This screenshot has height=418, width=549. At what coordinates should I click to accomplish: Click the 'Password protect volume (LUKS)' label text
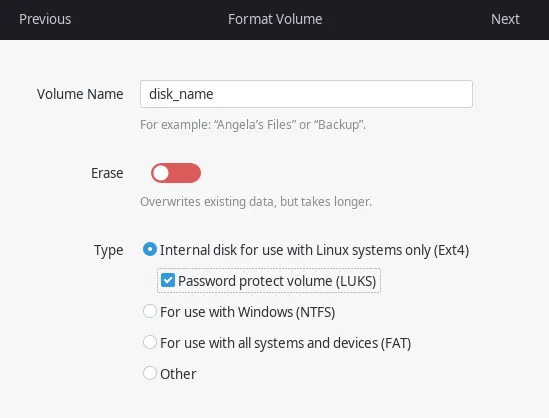pos(277,281)
